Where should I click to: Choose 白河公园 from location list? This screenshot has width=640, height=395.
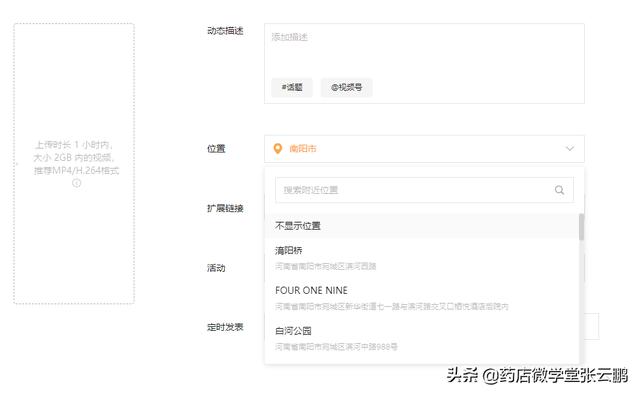pyautogui.click(x=422, y=338)
